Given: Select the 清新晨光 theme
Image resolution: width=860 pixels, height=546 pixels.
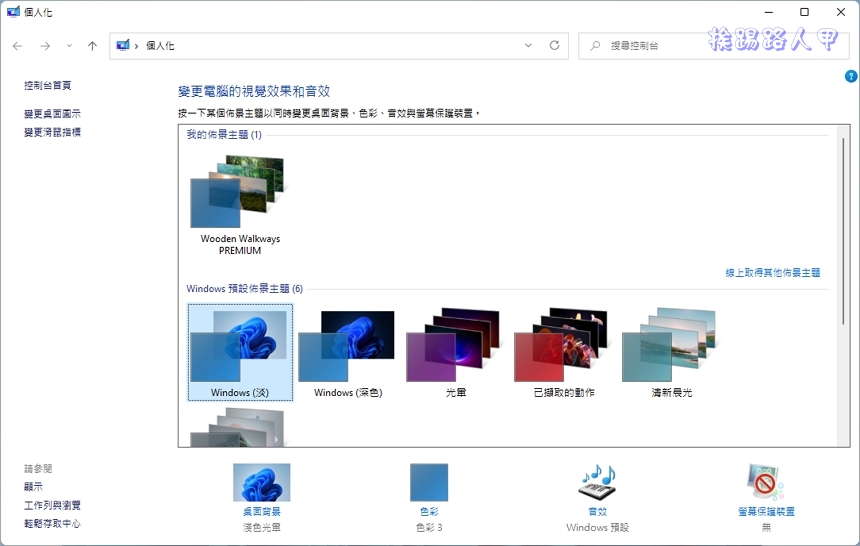Looking at the screenshot, I should coord(672,352).
